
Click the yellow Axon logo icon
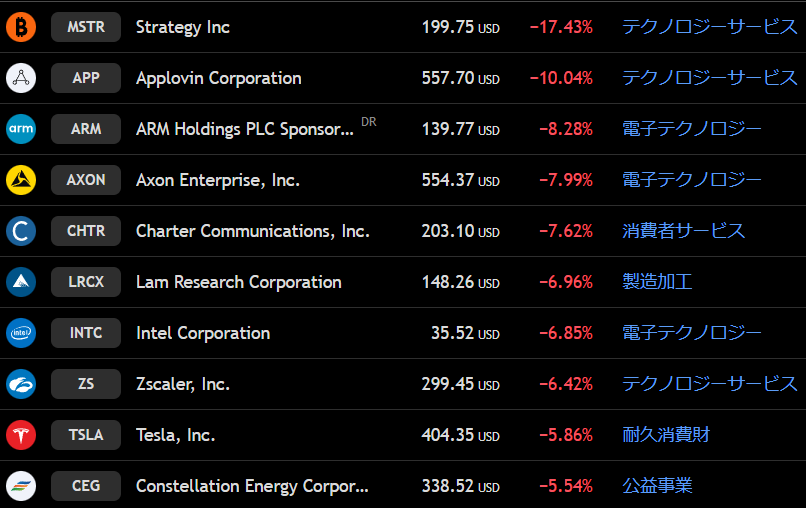21,180
